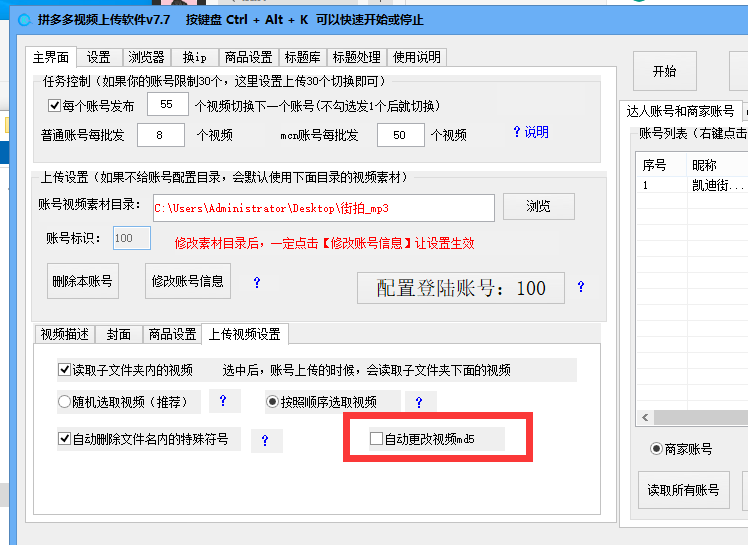The height and width of the screenshot is (545, 748).
Task: Click the app icon in title bar
Action: [24, 21]
